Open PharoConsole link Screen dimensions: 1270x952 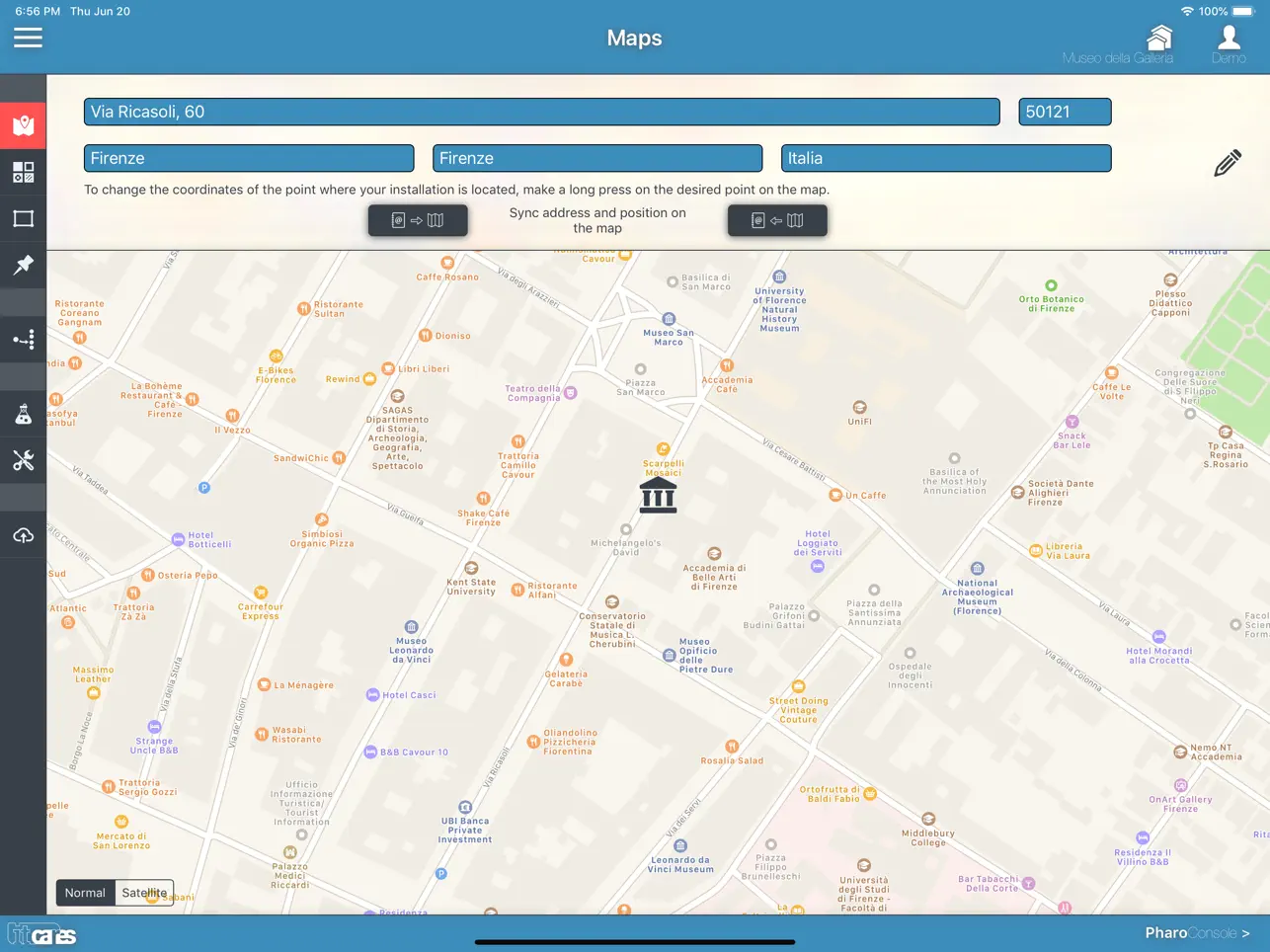click(x=1197, y=933)
